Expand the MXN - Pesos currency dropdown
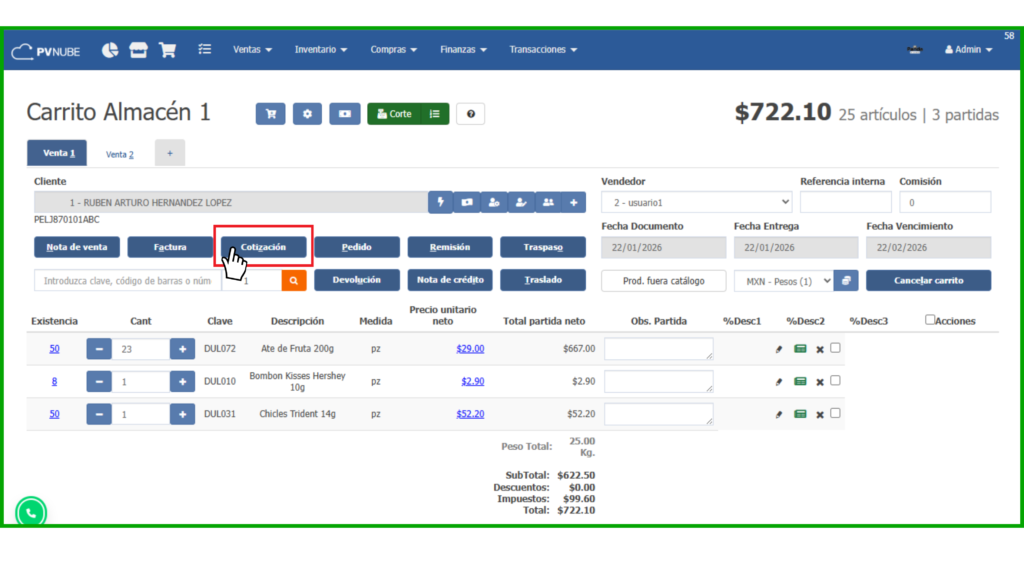The height and width of the screenshot is (576, 1024). (783, 281)
